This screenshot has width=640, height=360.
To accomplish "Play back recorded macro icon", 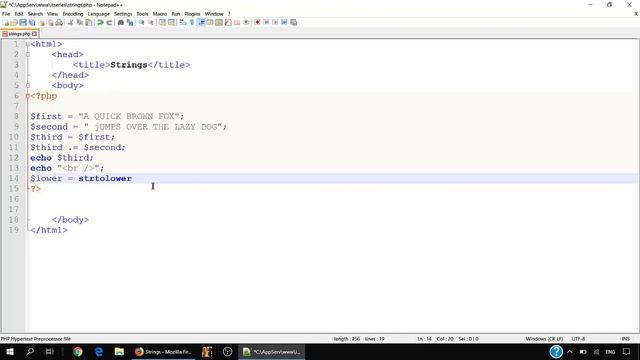I will 275,22.
